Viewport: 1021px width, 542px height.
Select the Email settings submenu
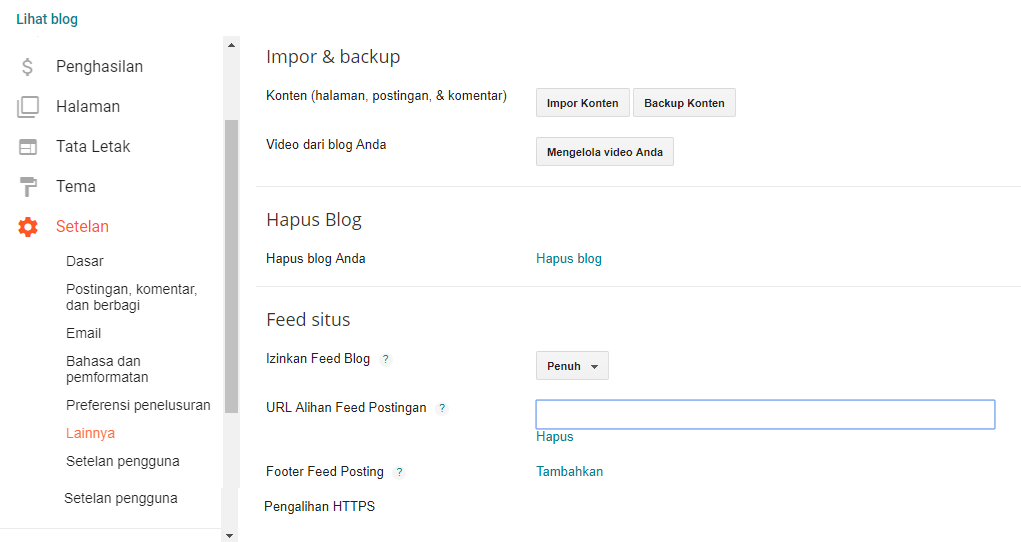coord(84,333)
